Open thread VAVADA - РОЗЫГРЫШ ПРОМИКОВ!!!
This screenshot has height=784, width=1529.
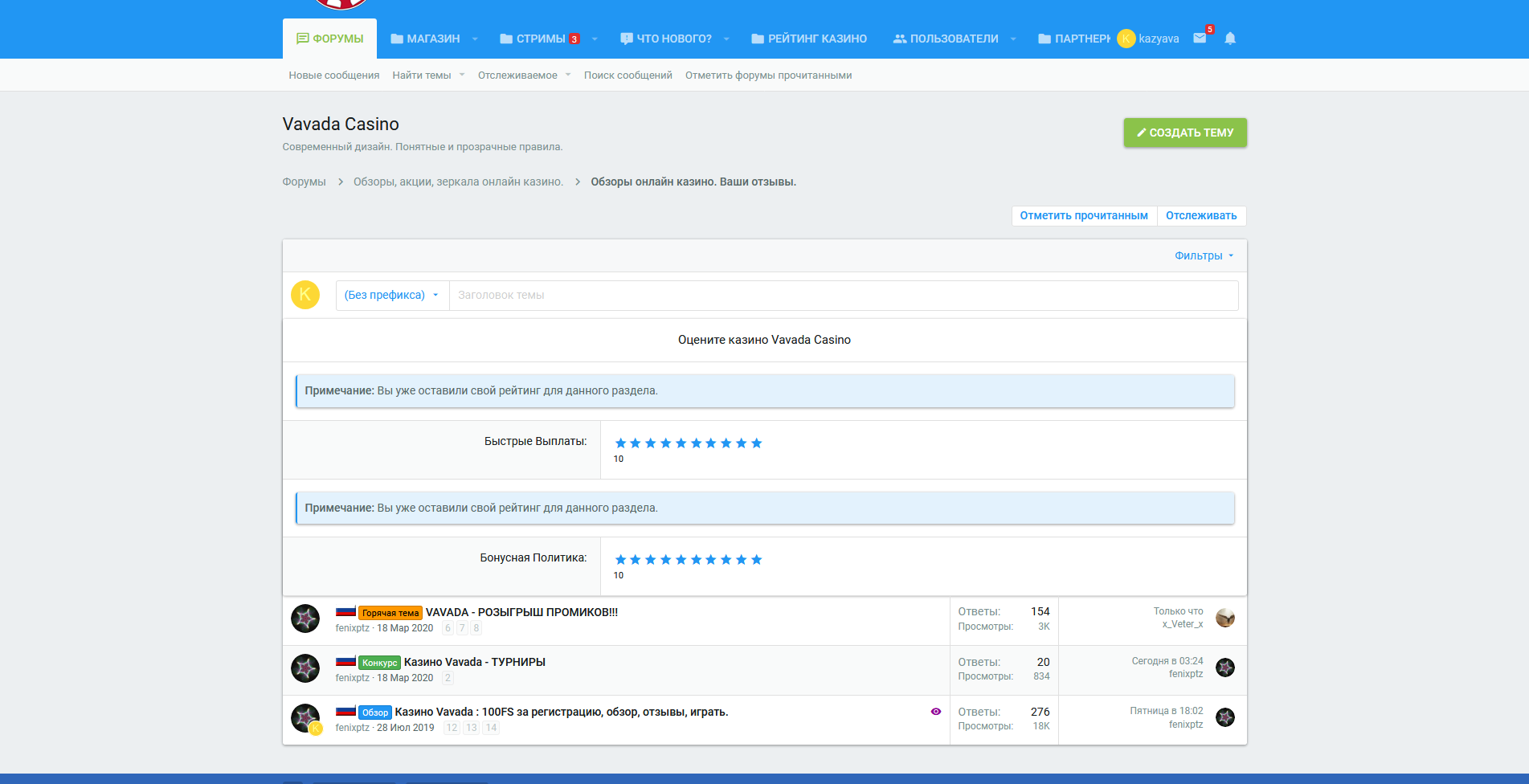[521, 612]
